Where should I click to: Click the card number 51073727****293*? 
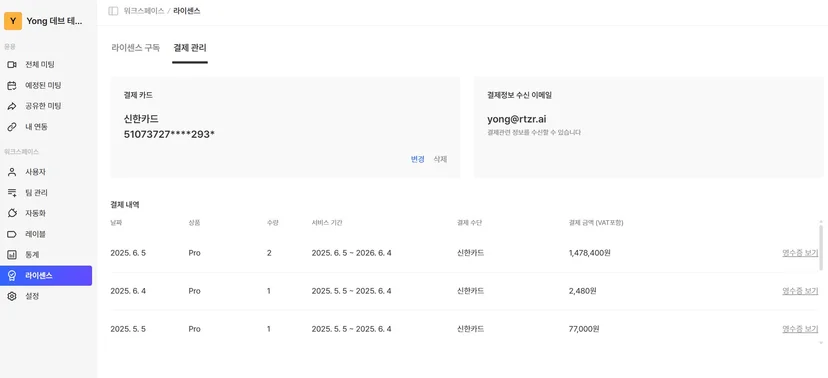169,134
